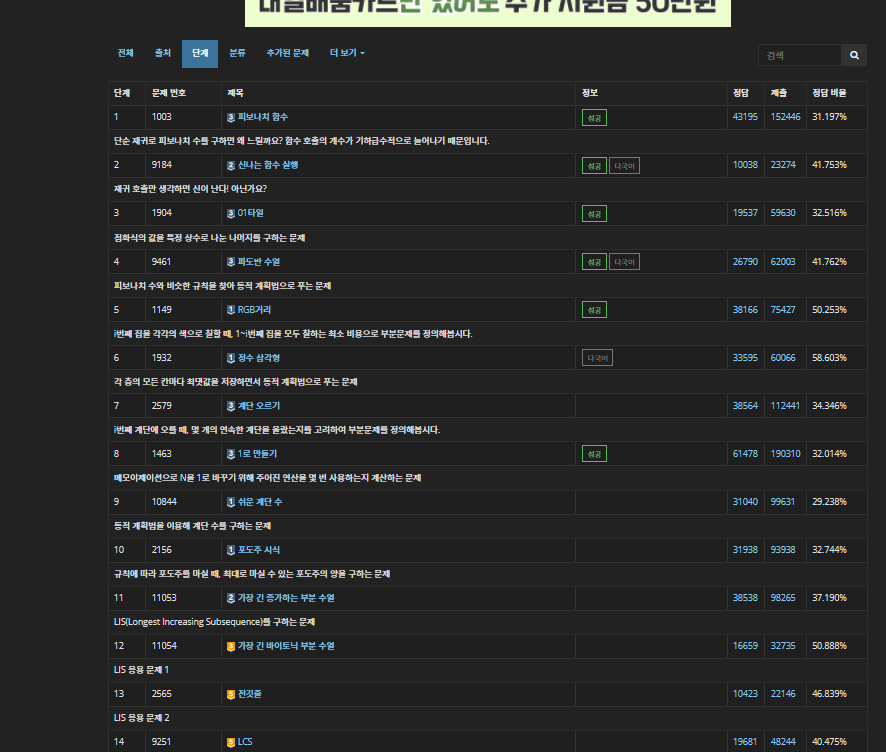This screenshot has height=752, width=886.
Task: Click the tier badge beside 1로 만들기
Action: click(x=231, y=454)
